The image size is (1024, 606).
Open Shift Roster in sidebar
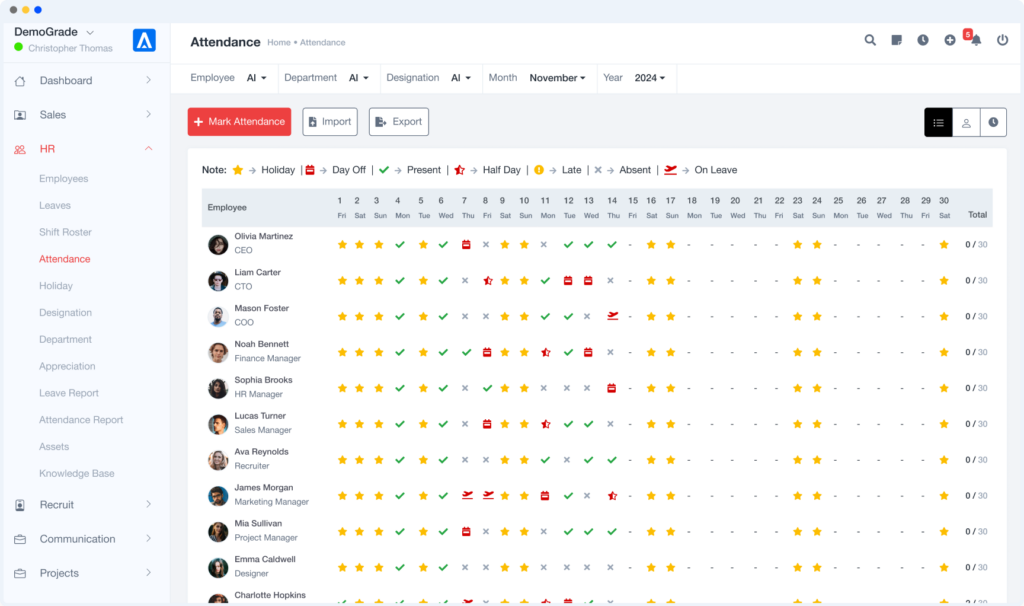pos(65,232)
